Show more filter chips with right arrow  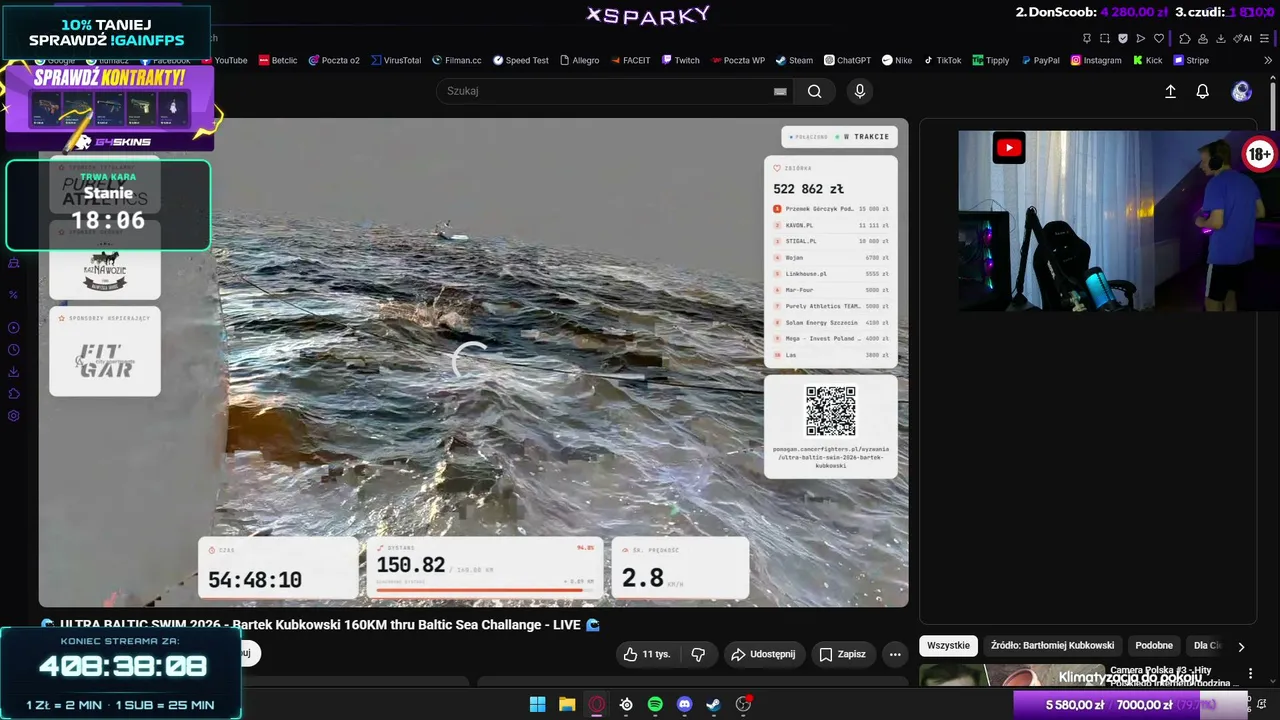click(x=1241, y=646)
